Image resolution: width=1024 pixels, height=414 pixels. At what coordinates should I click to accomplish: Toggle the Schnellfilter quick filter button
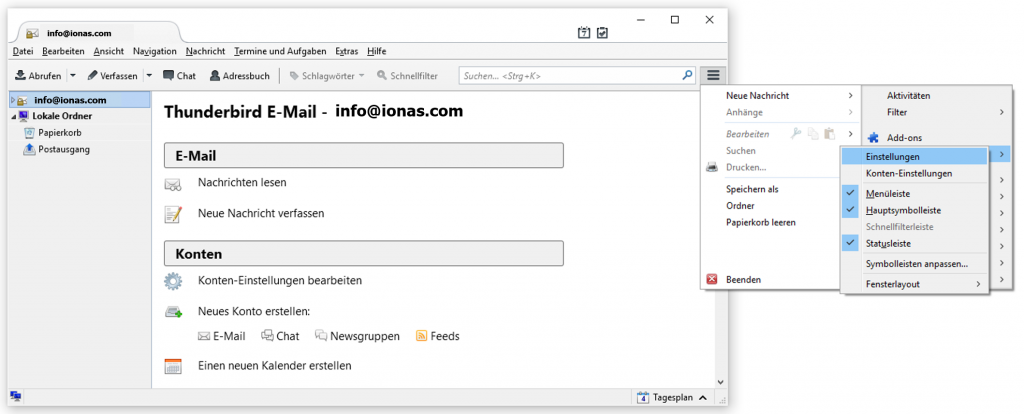(408, 76)
